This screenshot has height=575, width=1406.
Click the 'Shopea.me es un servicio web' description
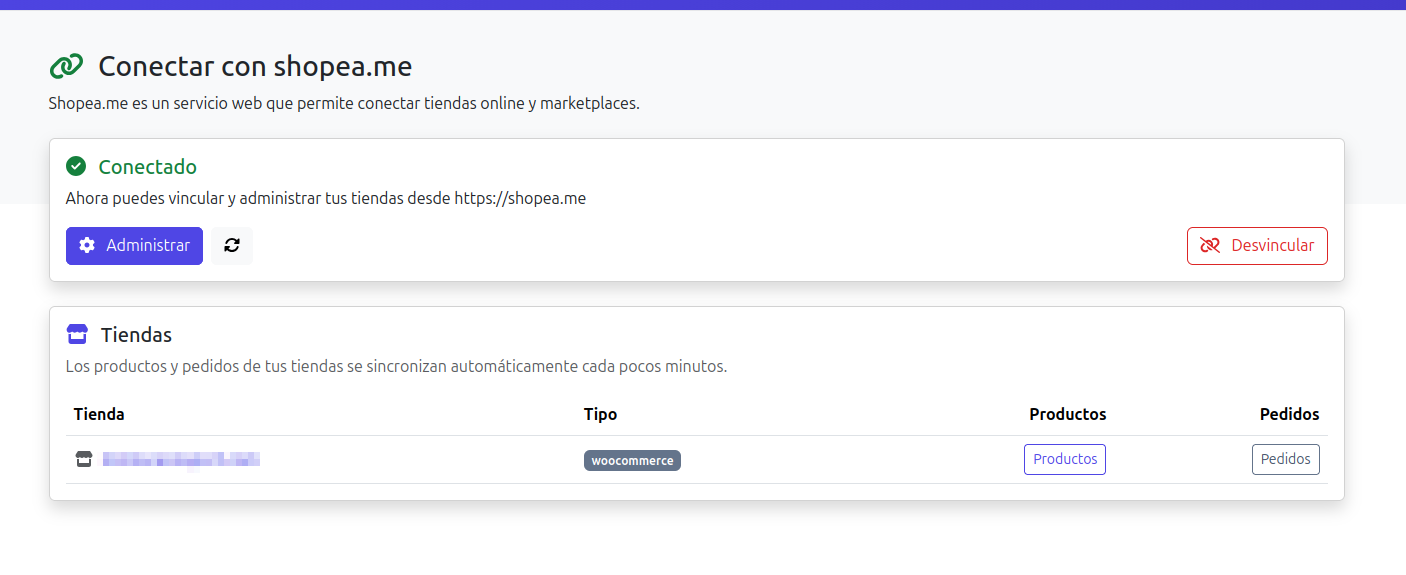pos(344,103)
